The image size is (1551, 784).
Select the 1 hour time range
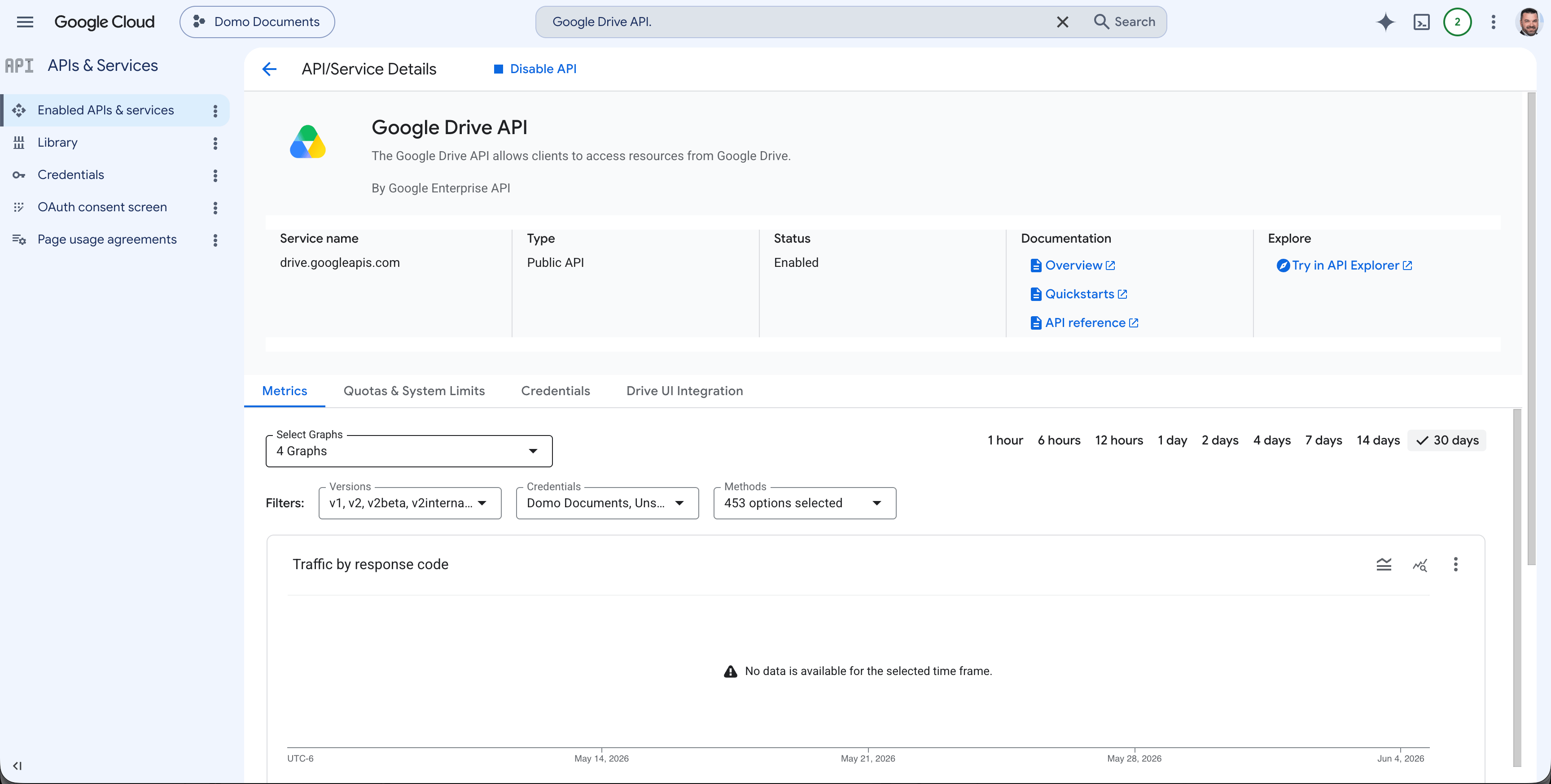(1005, 440)
